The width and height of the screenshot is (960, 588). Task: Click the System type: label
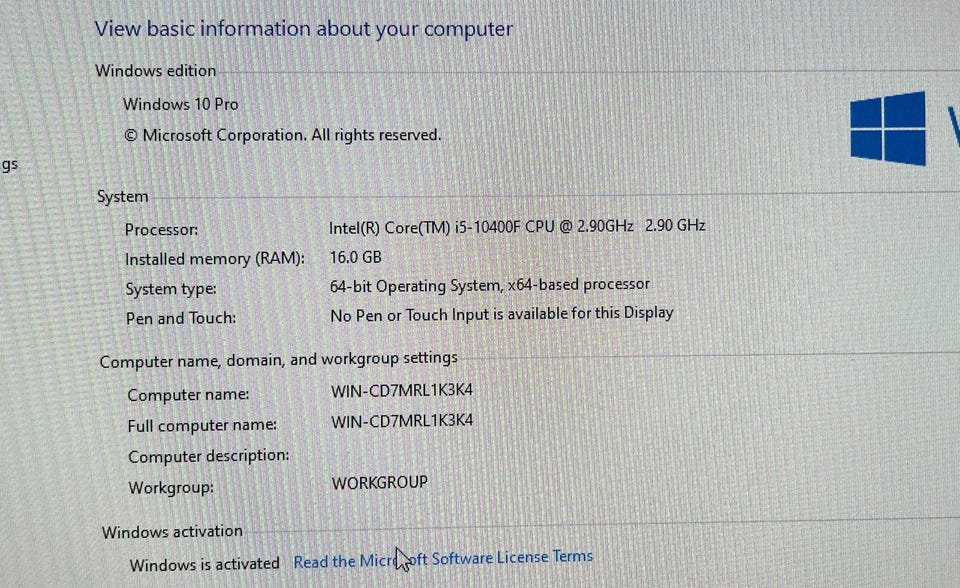pyautogui.click(x=171, y=288)
